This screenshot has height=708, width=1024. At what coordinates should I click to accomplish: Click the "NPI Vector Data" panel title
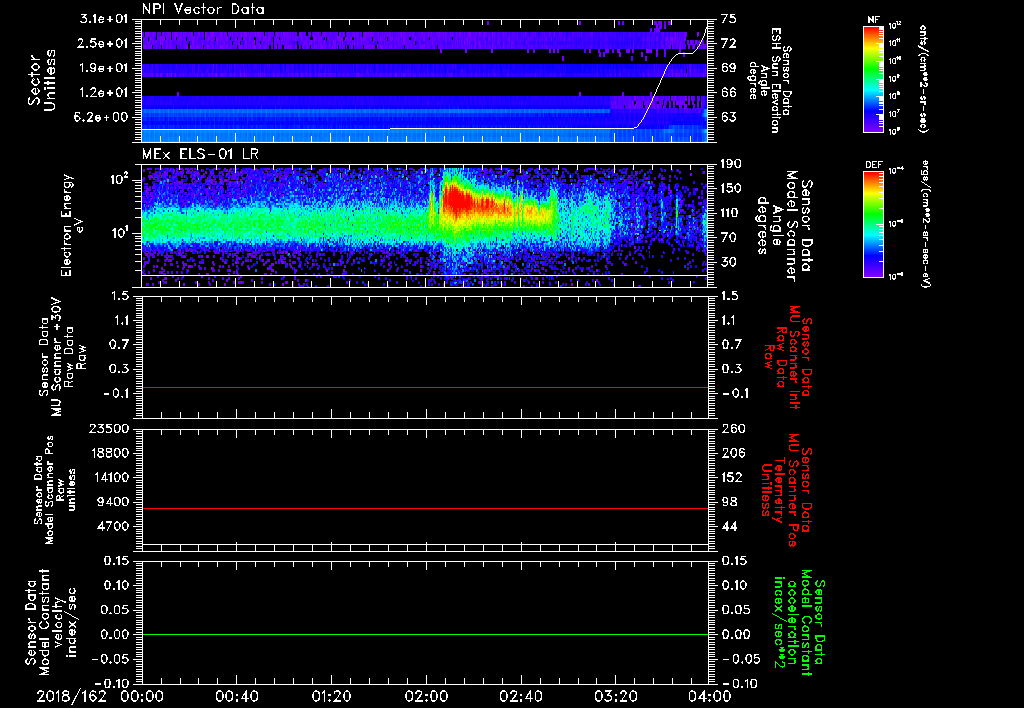(203, 9)
